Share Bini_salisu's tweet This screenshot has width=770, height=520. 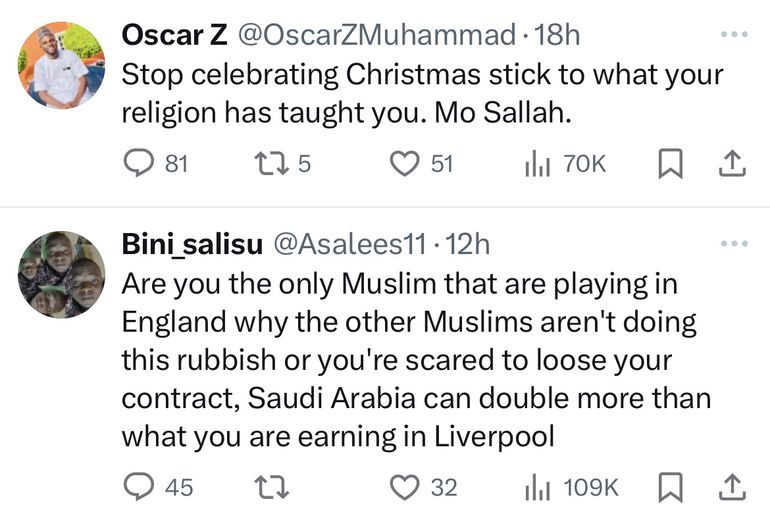point(732,487)
